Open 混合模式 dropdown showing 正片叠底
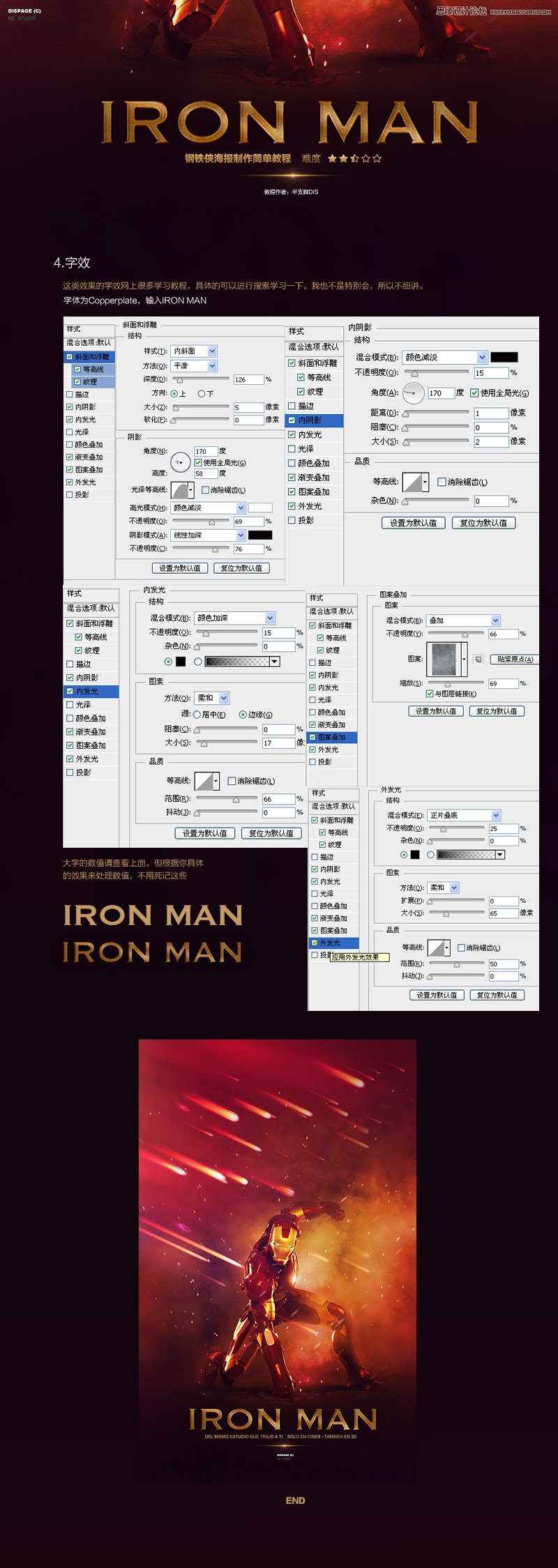 pos(464,815)
